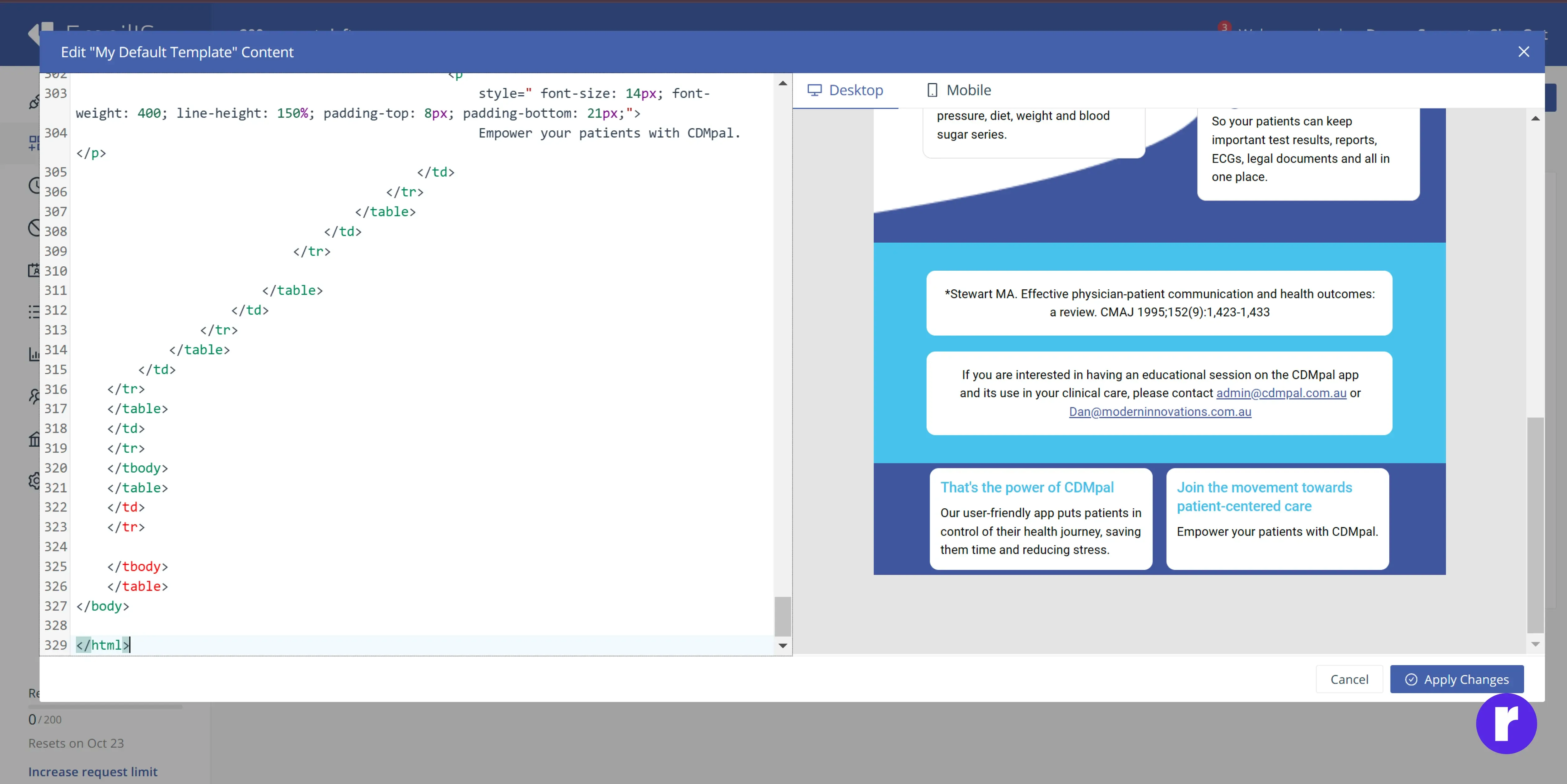Click the Cancel button
Viewport: 1567px width, 784px height.
(x=1349, y=679)
